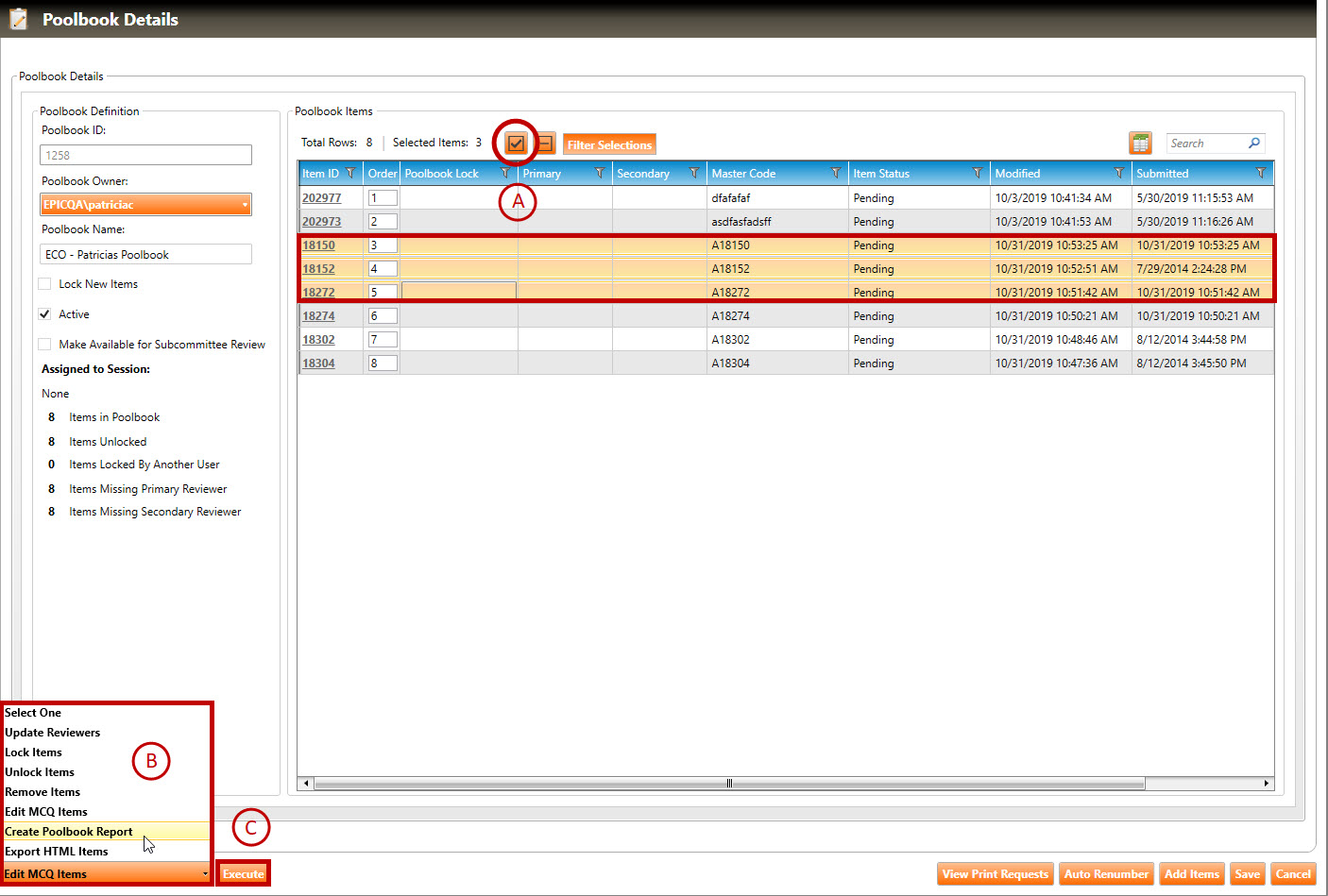Click the horizontal scrollbar of the items grid
The height and width of the screenshot is (896, 1328).
[728, 784]
